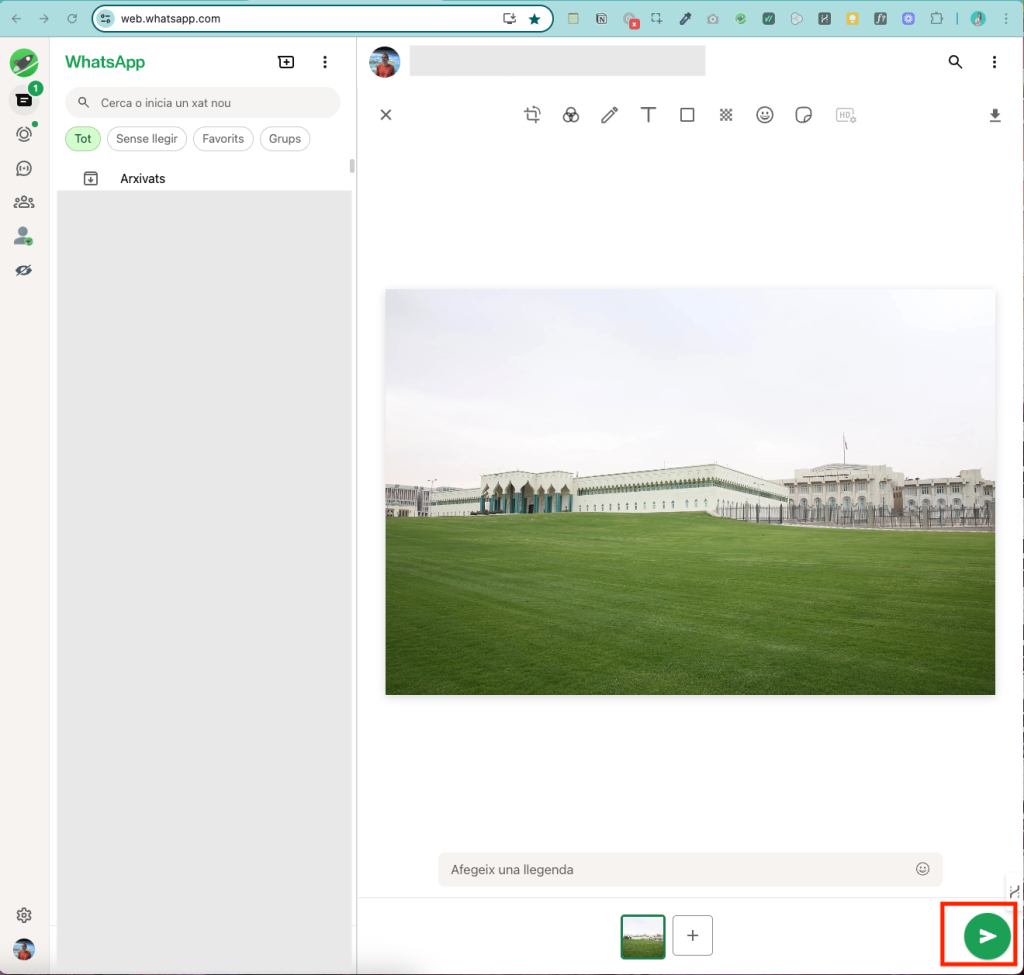Add text with the T tool

(648, 115)
